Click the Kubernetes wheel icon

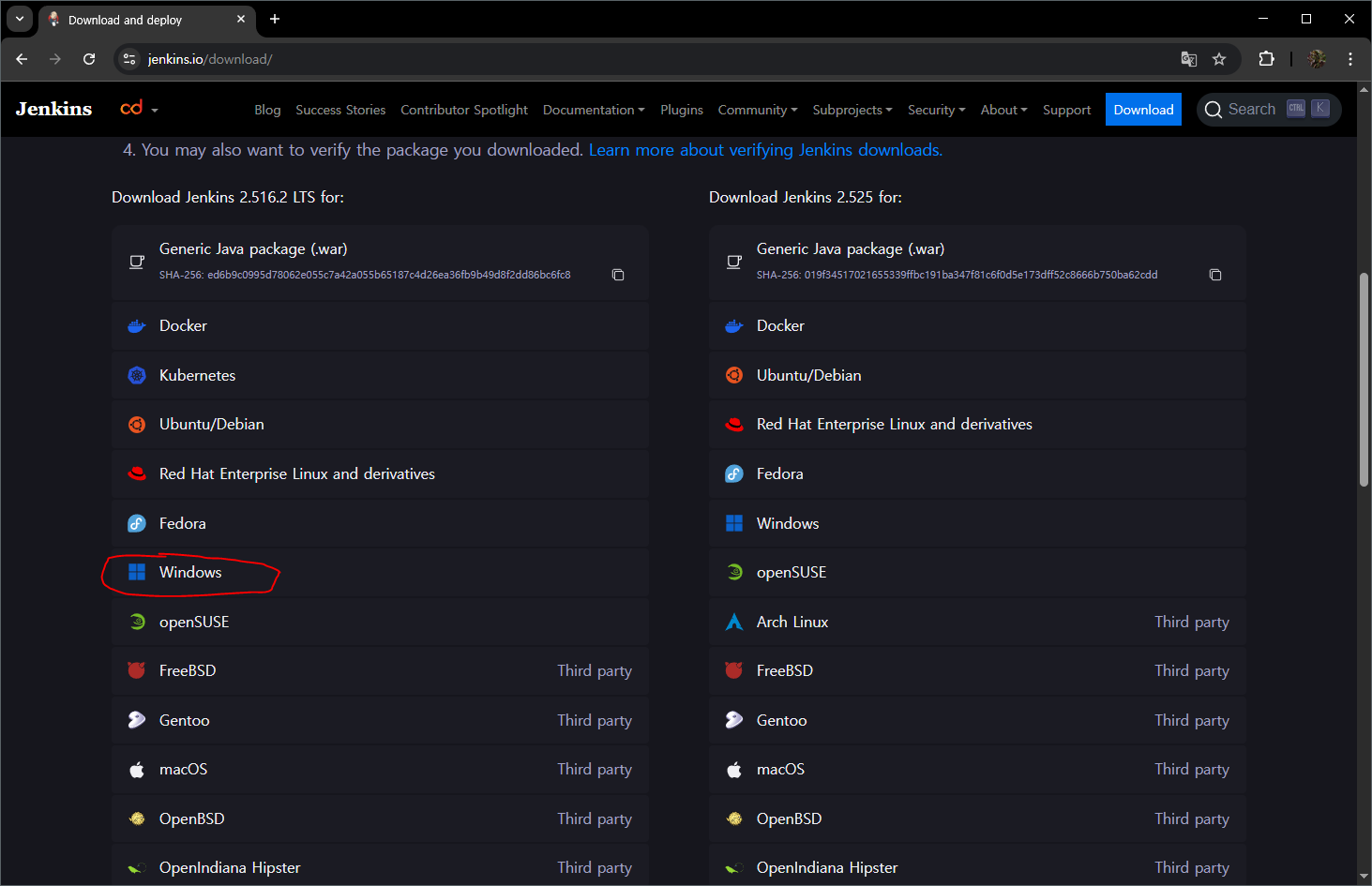point(137,375)
